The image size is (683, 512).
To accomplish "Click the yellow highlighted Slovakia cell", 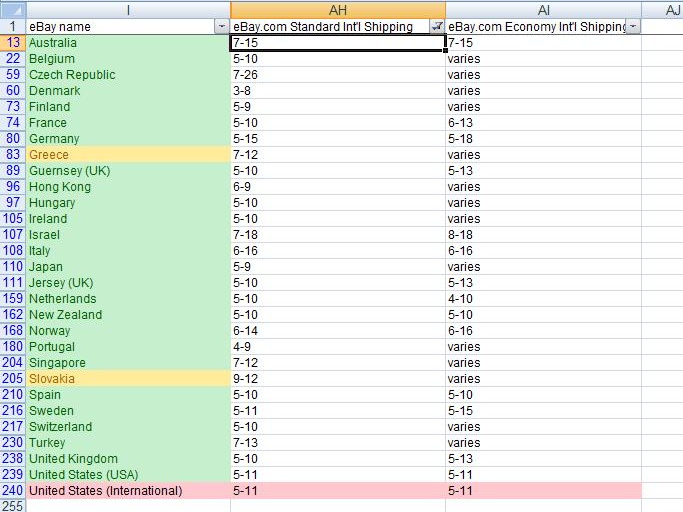I will point(128,379).
